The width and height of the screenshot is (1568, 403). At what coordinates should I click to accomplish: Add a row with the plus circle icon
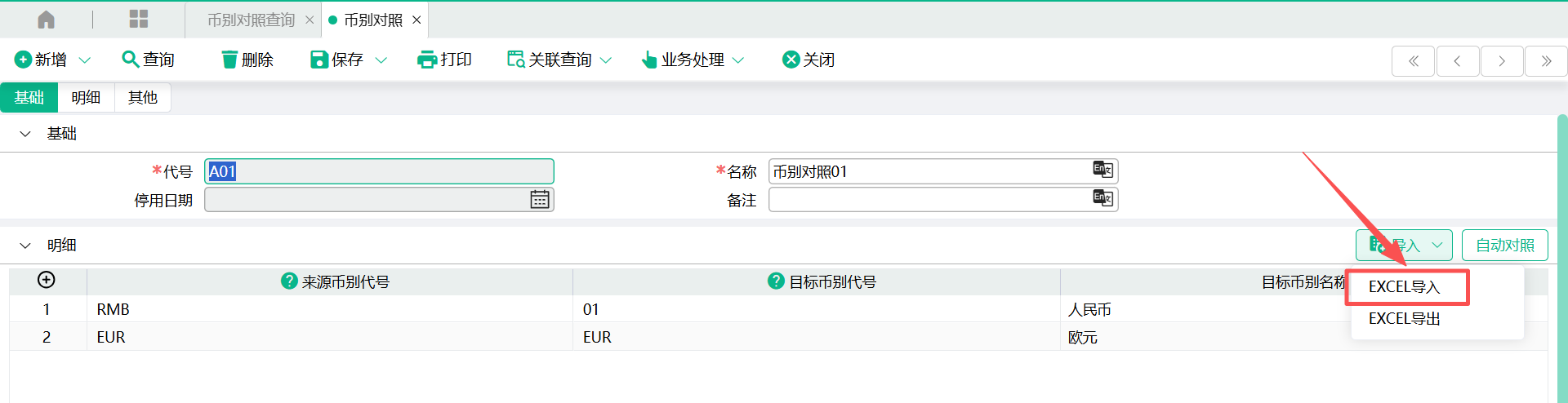pyautogui.click(x=47, y=280)
